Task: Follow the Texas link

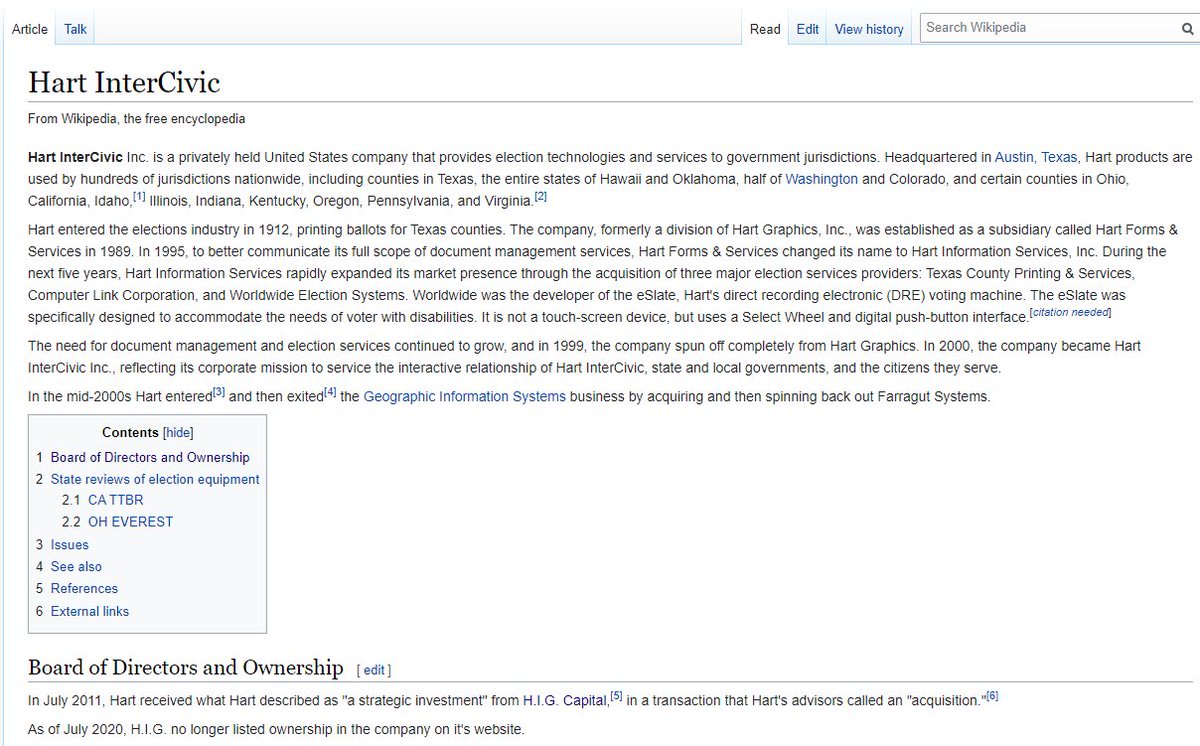Action: coord(1060,157)
